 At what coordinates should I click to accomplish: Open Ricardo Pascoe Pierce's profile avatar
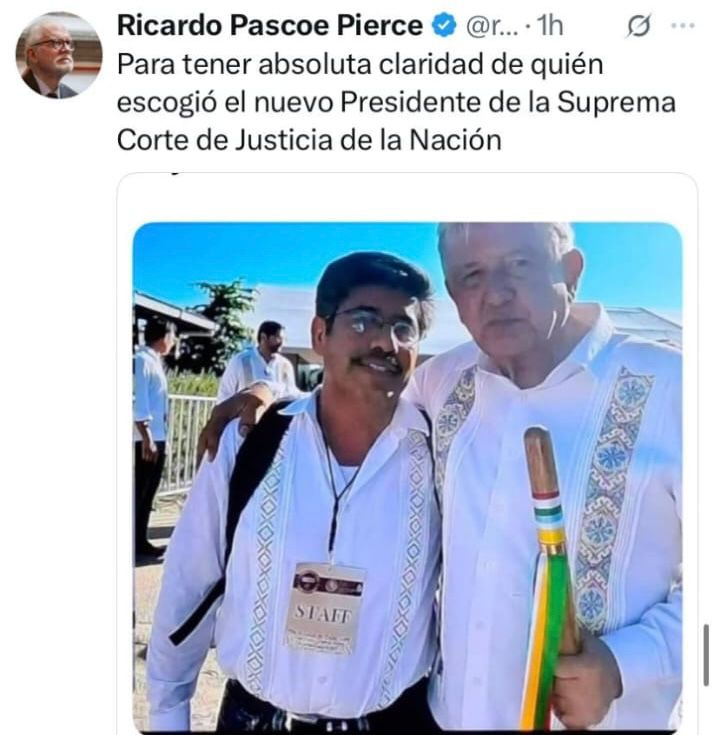(x=59, y=55)
